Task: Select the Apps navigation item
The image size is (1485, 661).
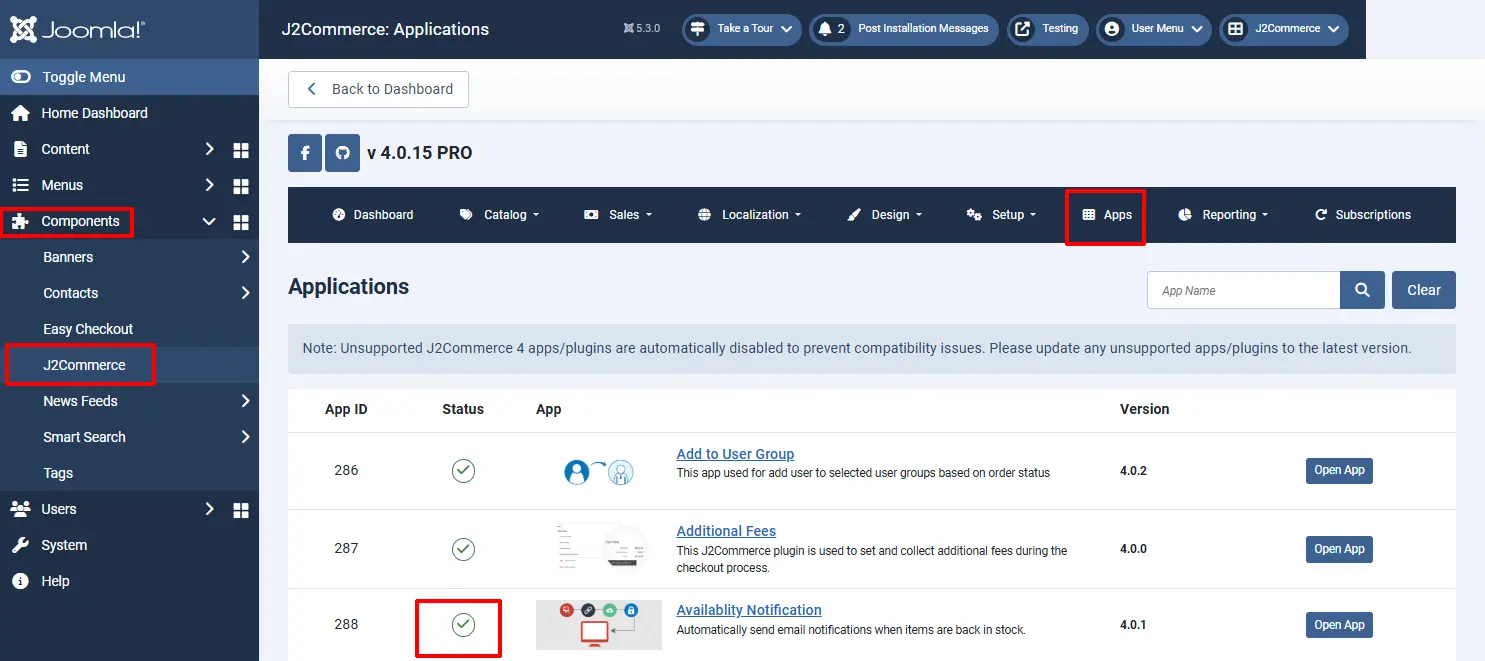Action: click(x=1106, y=215)
